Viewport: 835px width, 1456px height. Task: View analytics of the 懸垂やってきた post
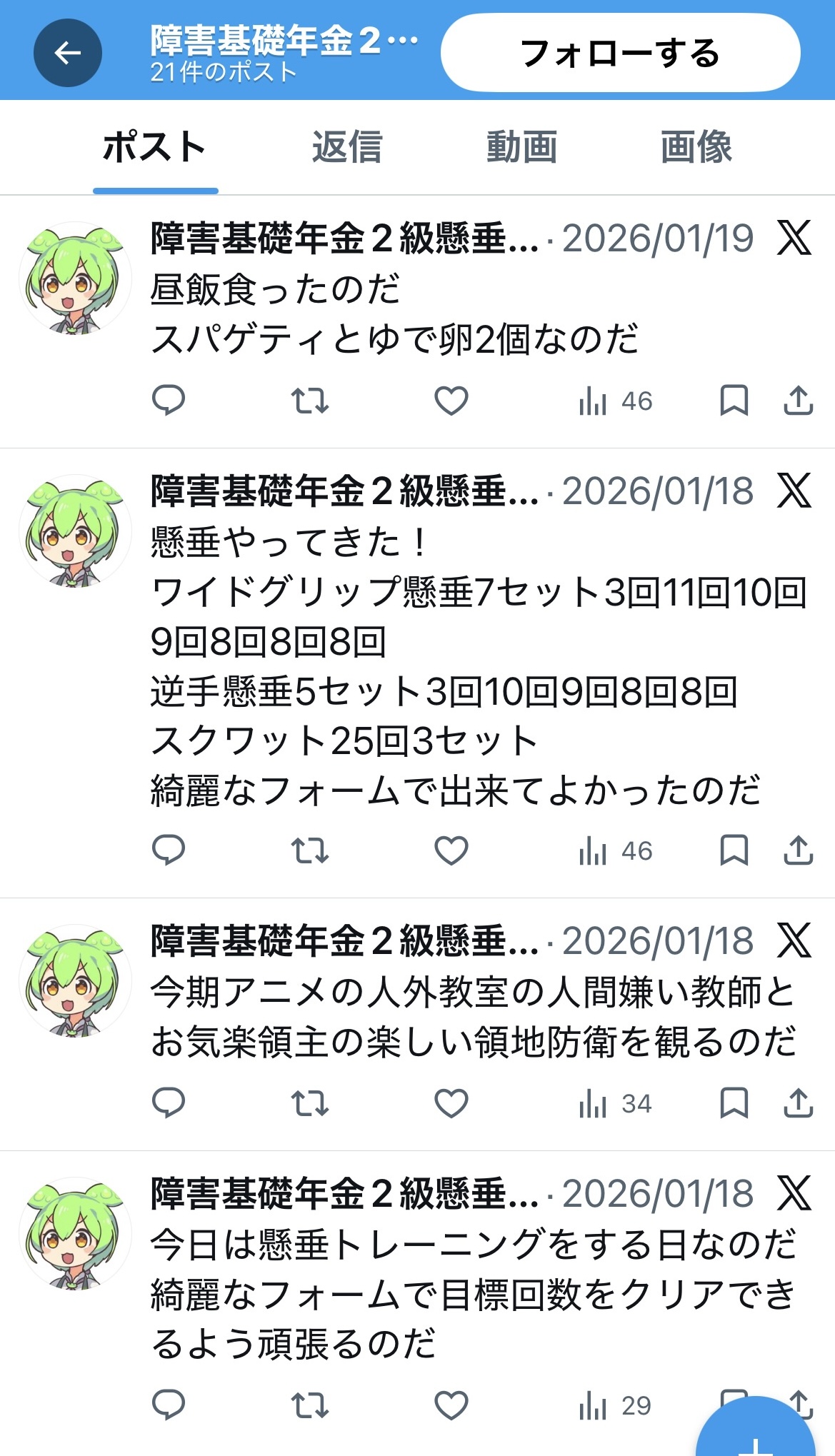coord(615,850)
